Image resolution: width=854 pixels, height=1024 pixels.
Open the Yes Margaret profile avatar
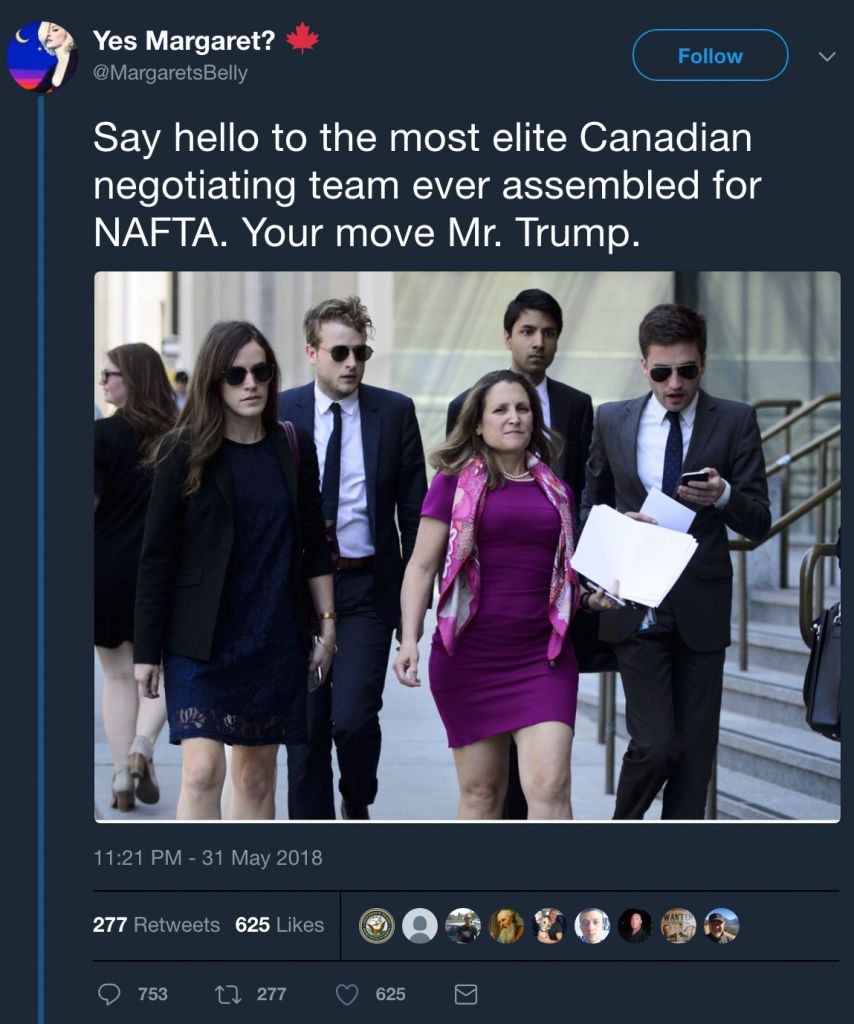pos(41,57)
